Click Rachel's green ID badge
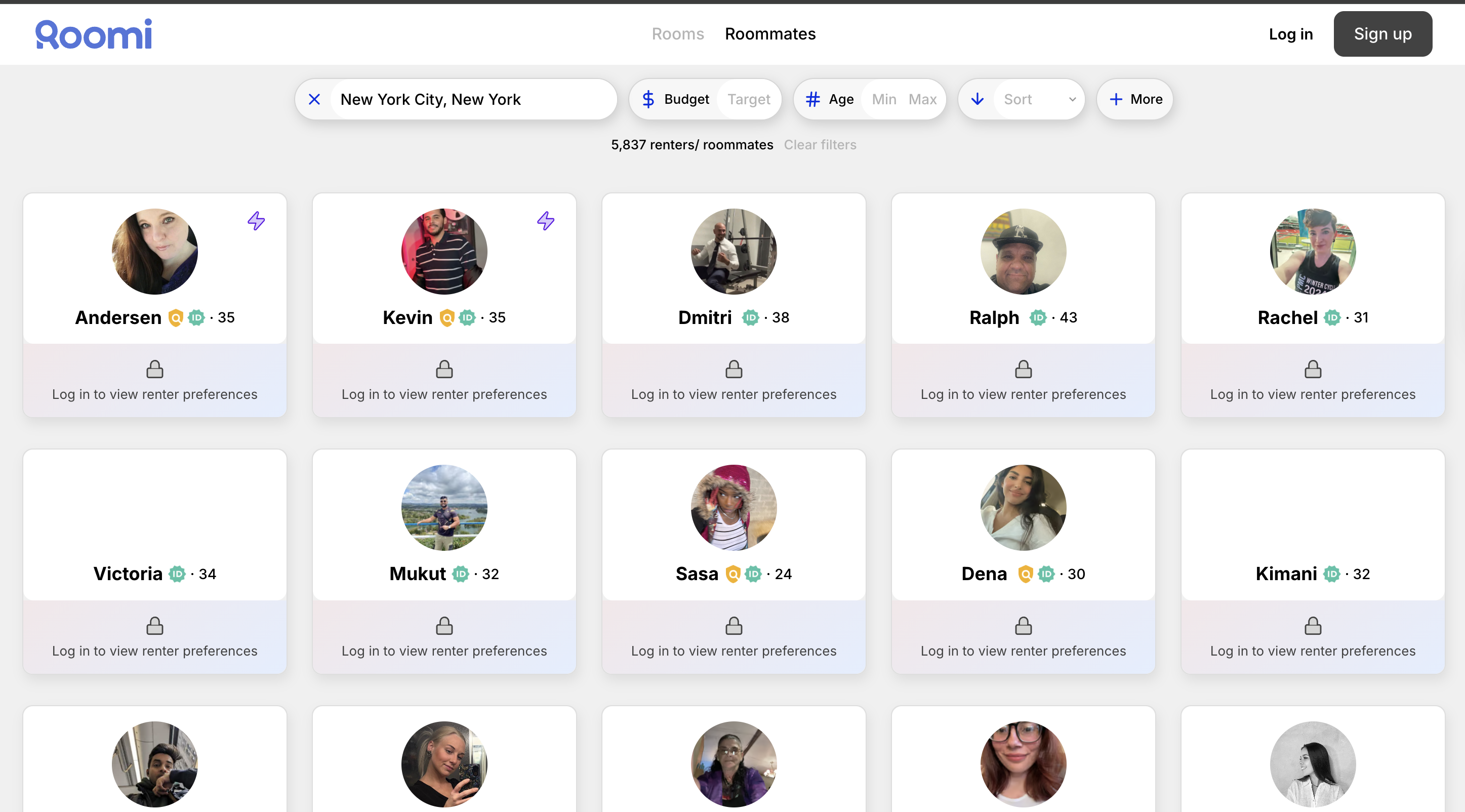 [1332, 317]
